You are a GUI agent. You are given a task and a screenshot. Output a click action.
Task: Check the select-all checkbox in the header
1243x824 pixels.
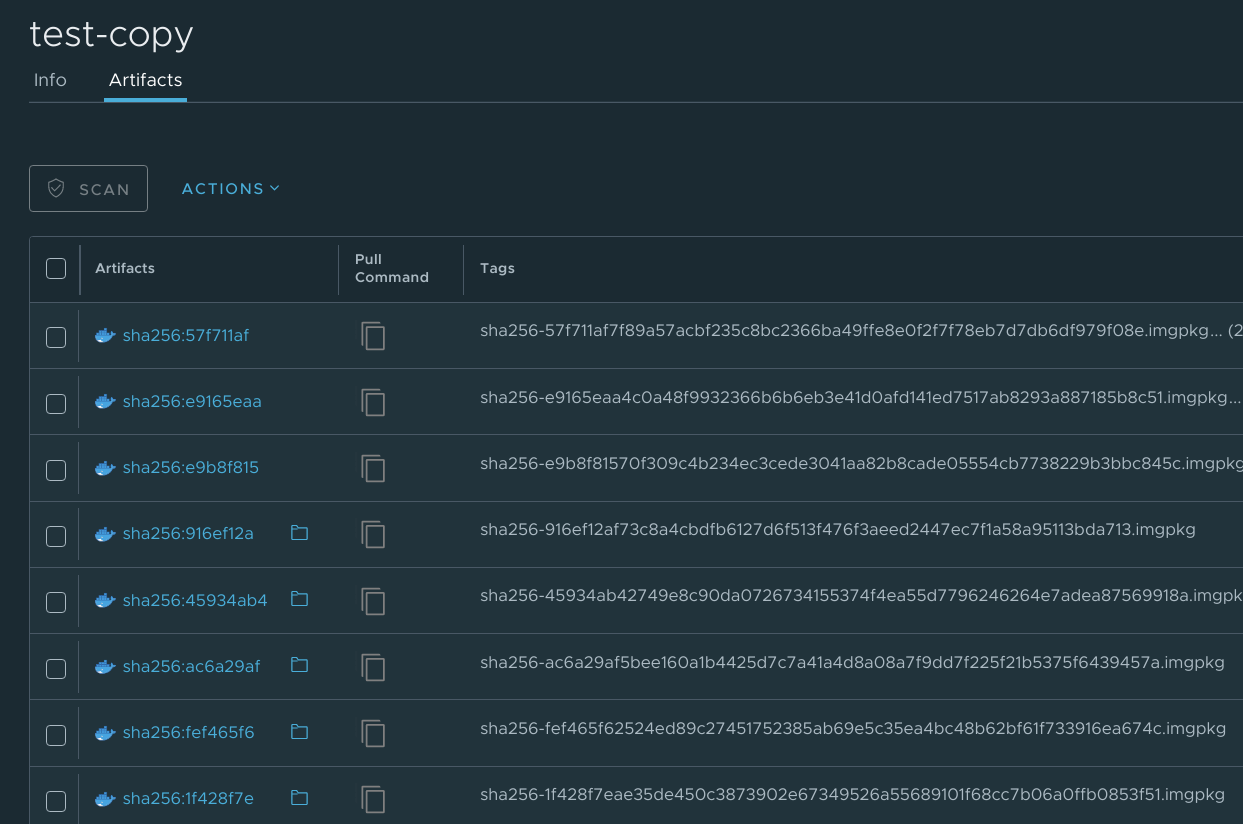[56, 268]
